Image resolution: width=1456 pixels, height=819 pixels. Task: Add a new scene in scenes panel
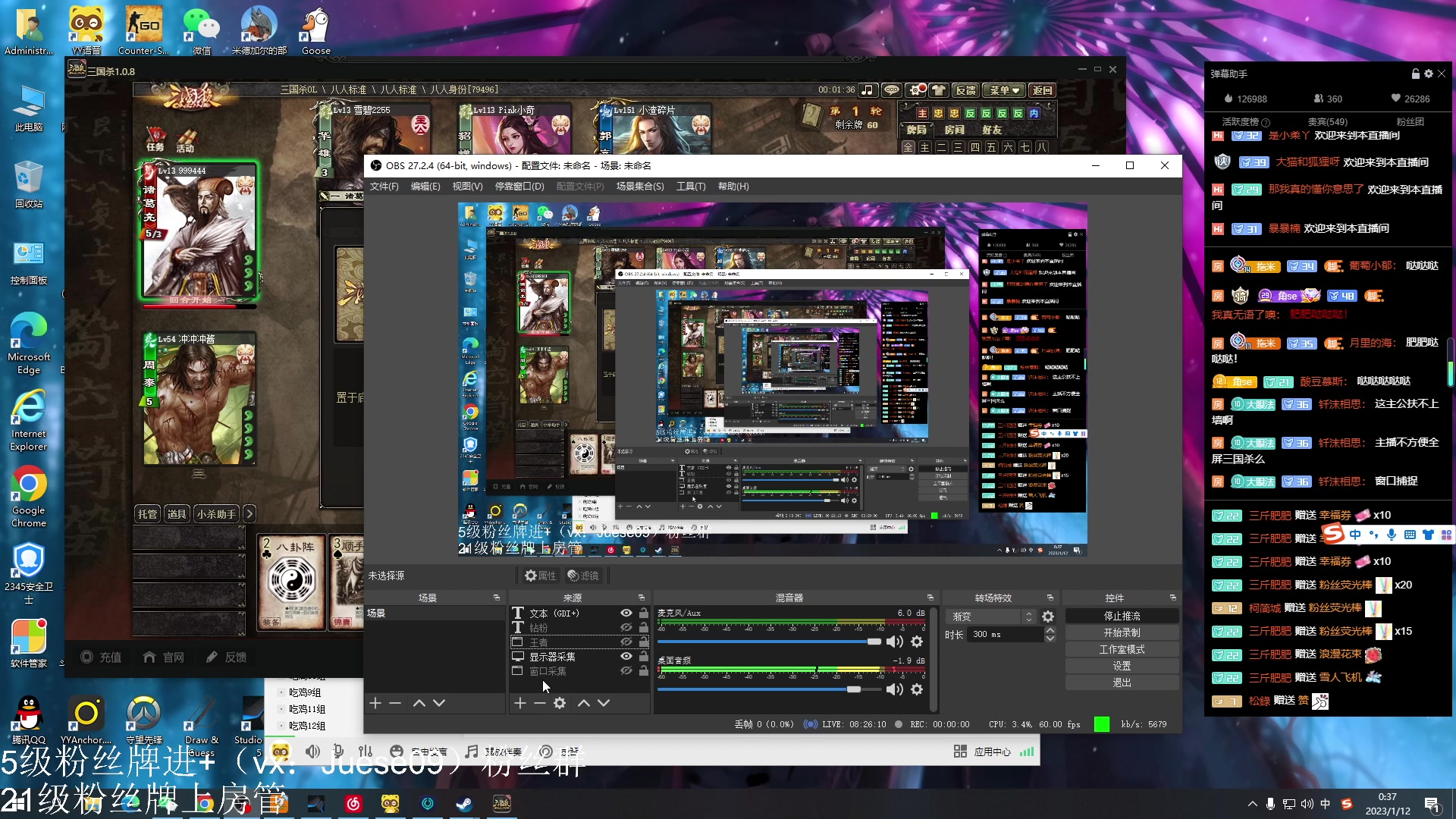375,703
